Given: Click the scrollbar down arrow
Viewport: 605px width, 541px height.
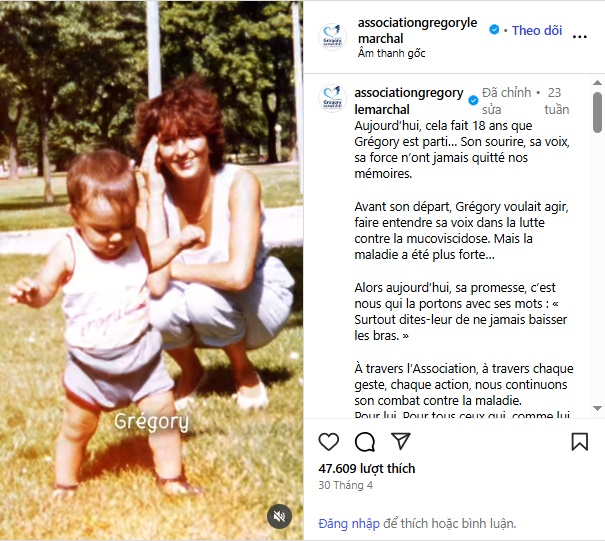Looking at the screenshot, I should tap(597, 408).
